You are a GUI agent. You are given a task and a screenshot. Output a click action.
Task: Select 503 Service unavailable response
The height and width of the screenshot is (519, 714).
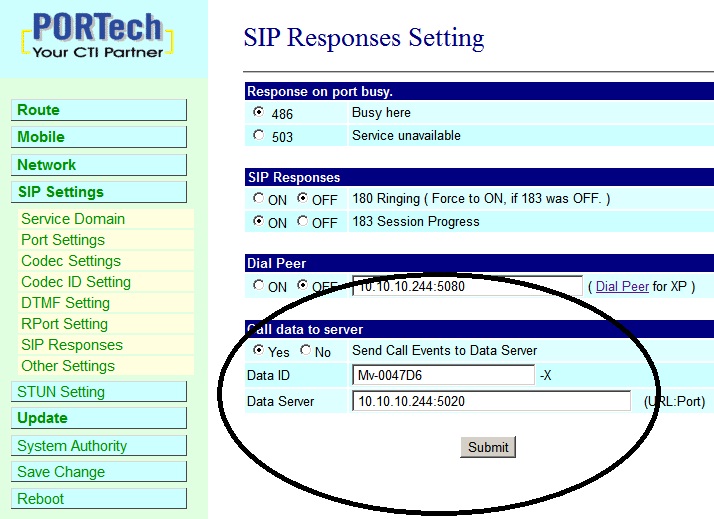[x=259, y=135]
